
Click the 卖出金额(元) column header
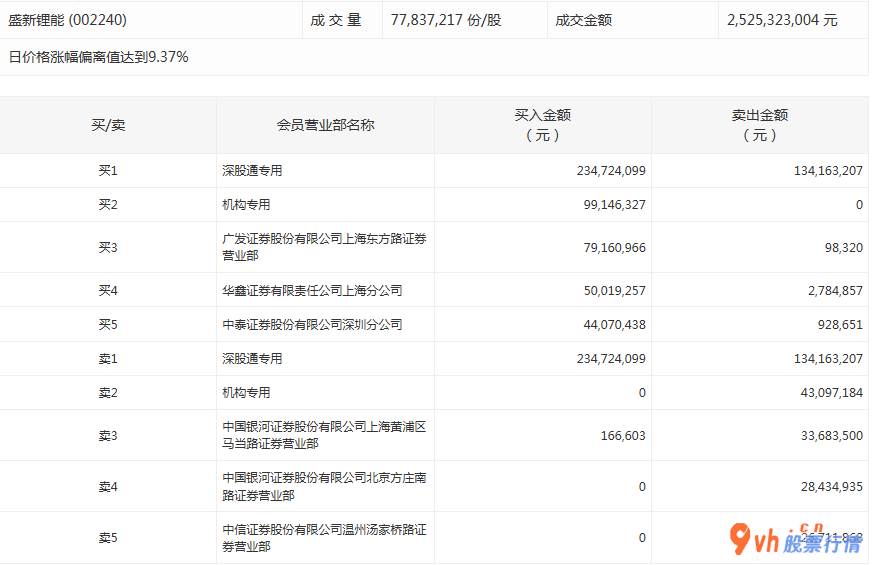coord(760,125)
